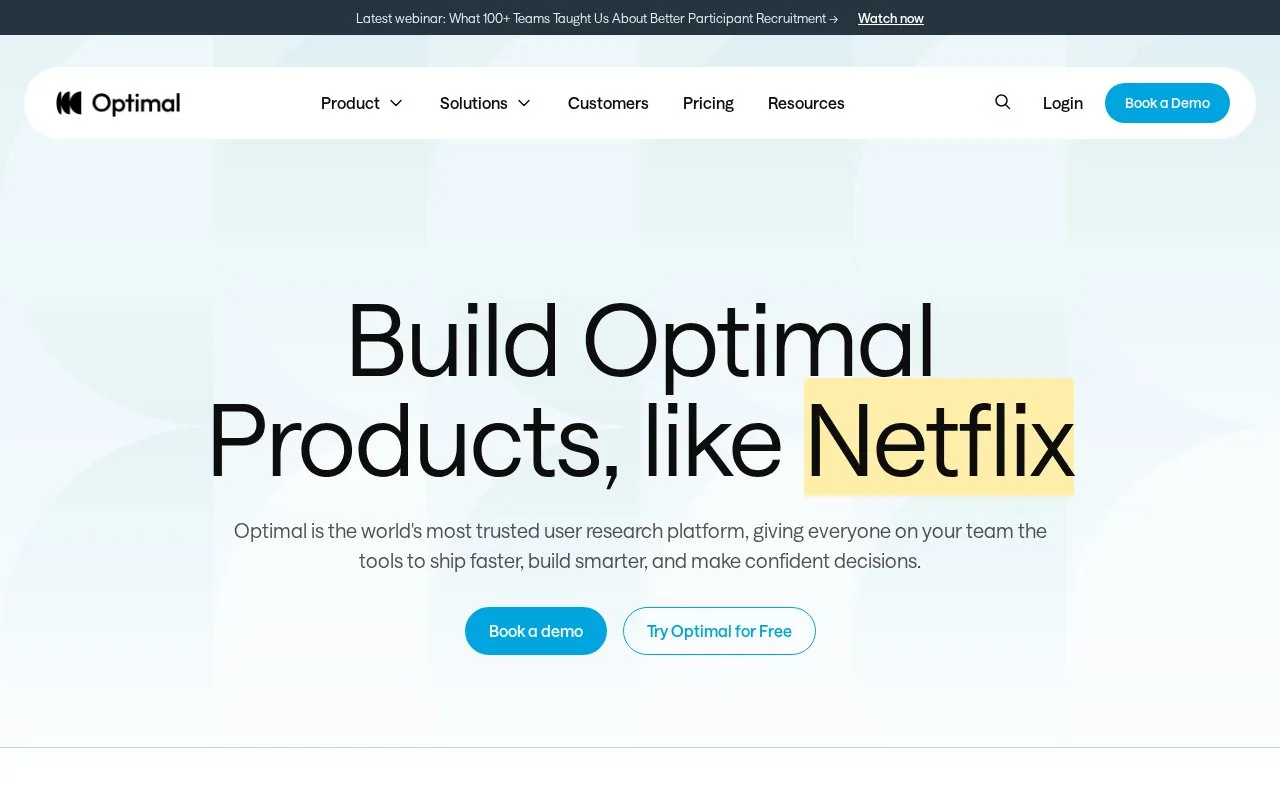Open the Pricing page
Image resolution: width=1280 pixels, height=800 pixels.
(x=708, y=103)
